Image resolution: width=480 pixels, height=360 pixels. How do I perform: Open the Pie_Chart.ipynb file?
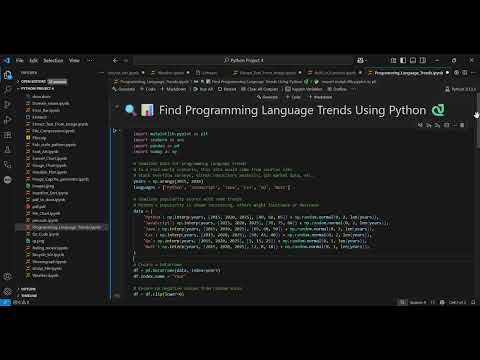(x=46, y=213)
